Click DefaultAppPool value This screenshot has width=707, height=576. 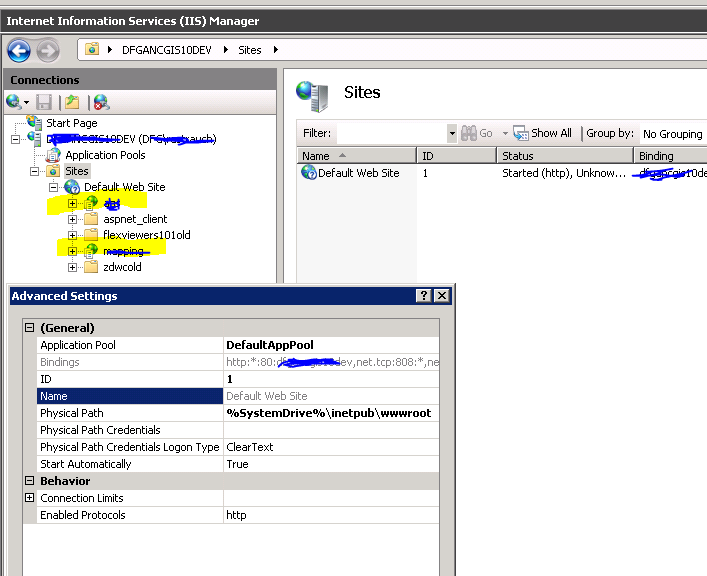270,345
